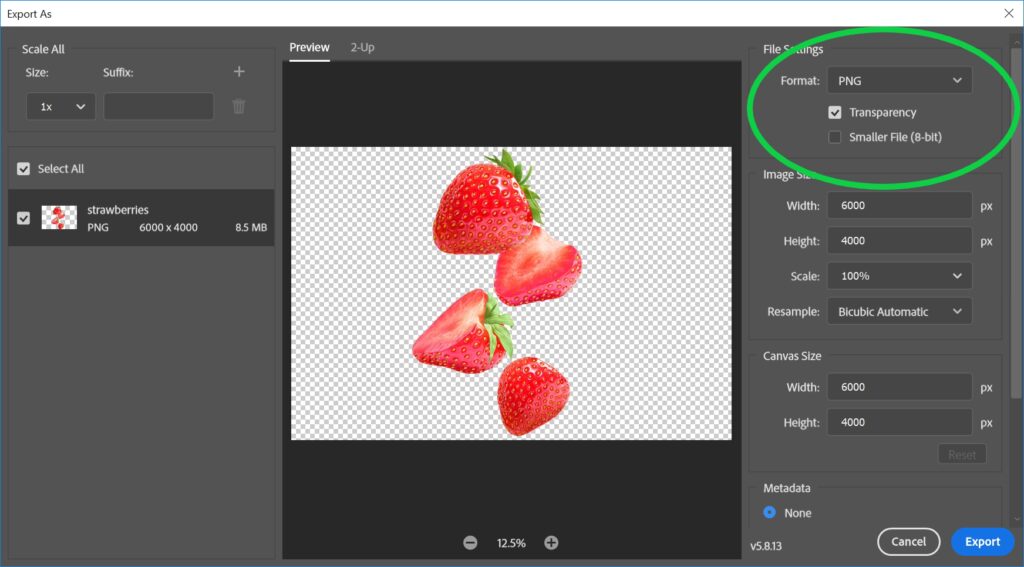Click the Export button
This screenshot has height=567, width=1024.
point(982,541)
